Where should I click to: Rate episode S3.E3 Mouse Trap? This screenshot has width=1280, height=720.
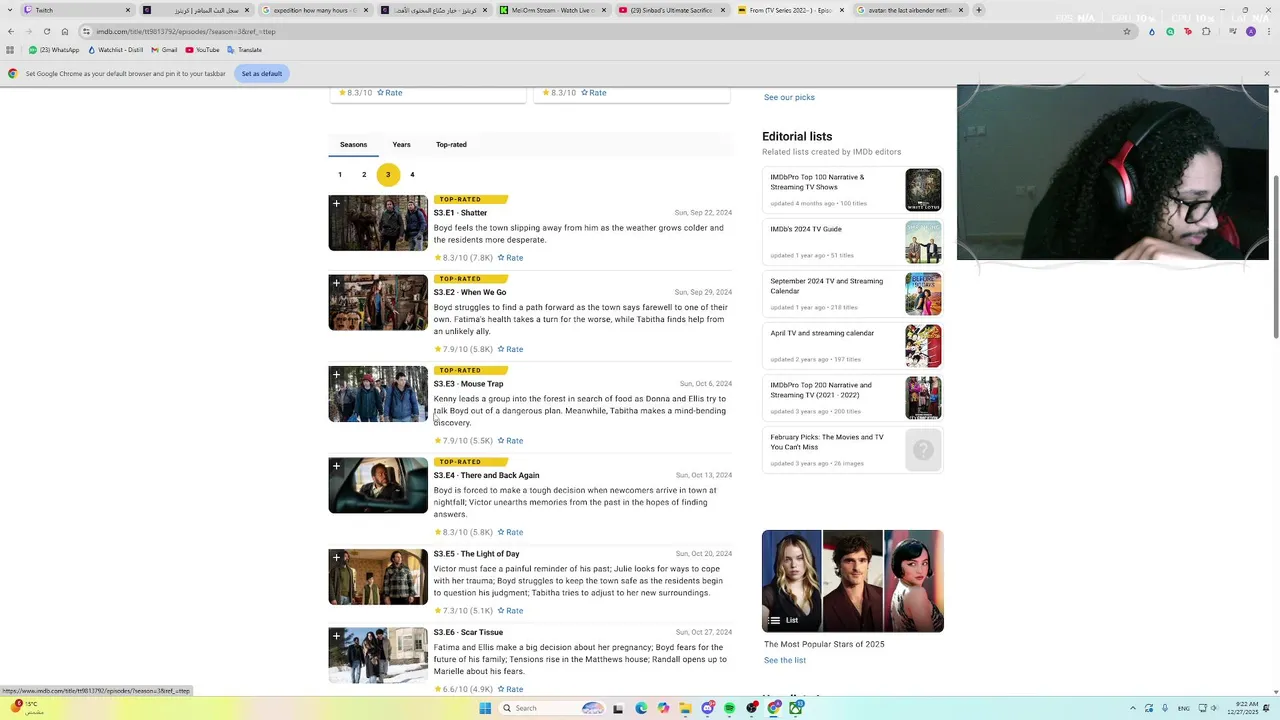(510, 441)
